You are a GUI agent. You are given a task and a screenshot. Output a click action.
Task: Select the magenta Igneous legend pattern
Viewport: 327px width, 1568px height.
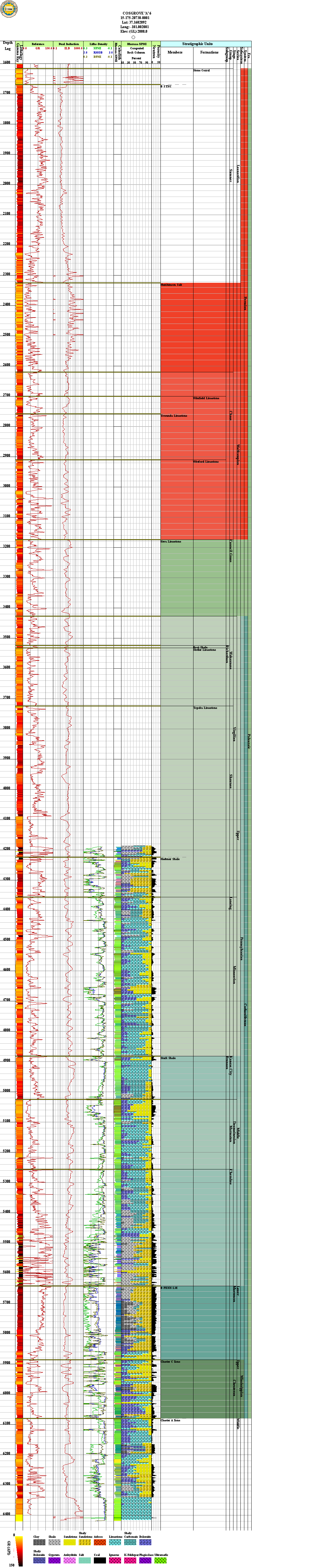point(114,1560)
